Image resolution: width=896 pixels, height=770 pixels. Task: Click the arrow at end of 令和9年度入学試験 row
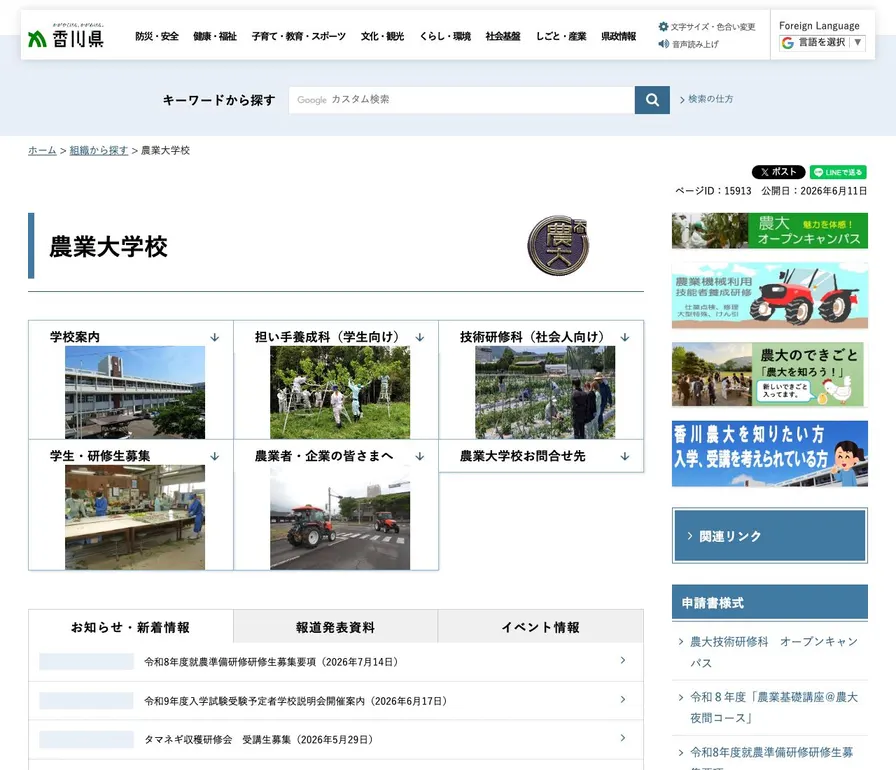point(623,699)
